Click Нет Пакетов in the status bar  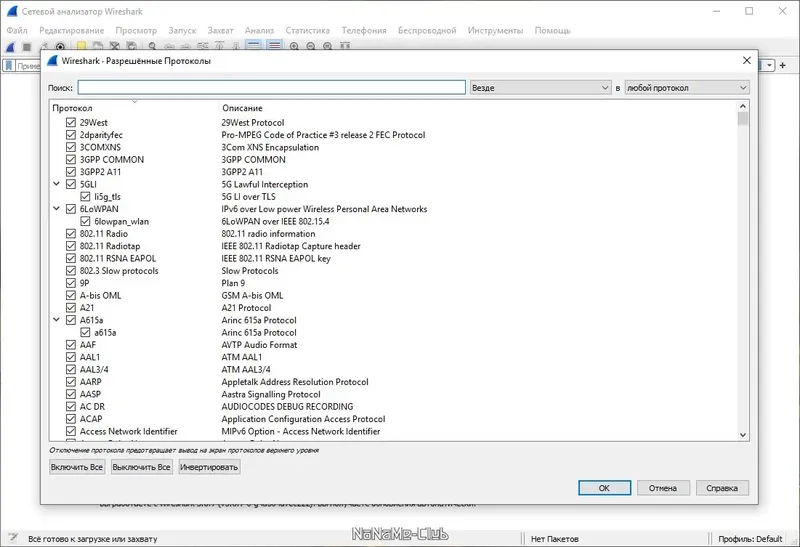point(555,539)
